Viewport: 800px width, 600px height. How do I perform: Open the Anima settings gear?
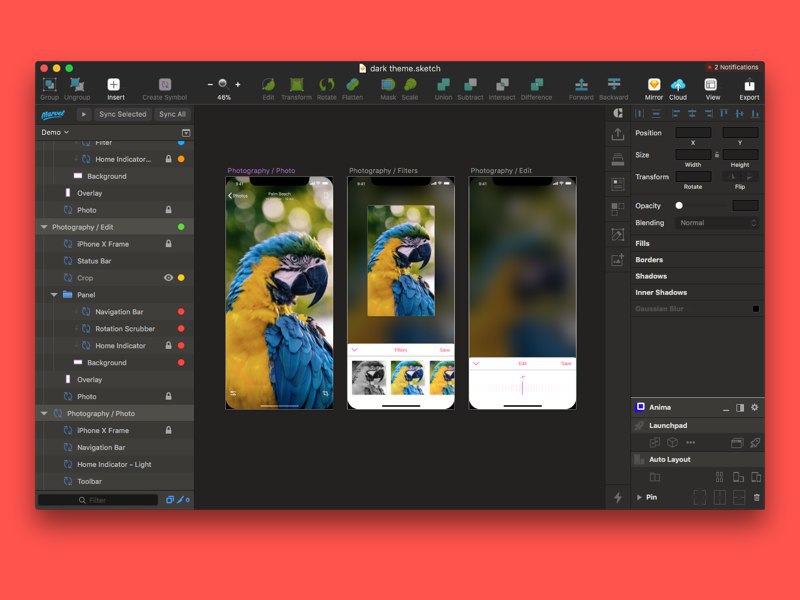(755, 407)
